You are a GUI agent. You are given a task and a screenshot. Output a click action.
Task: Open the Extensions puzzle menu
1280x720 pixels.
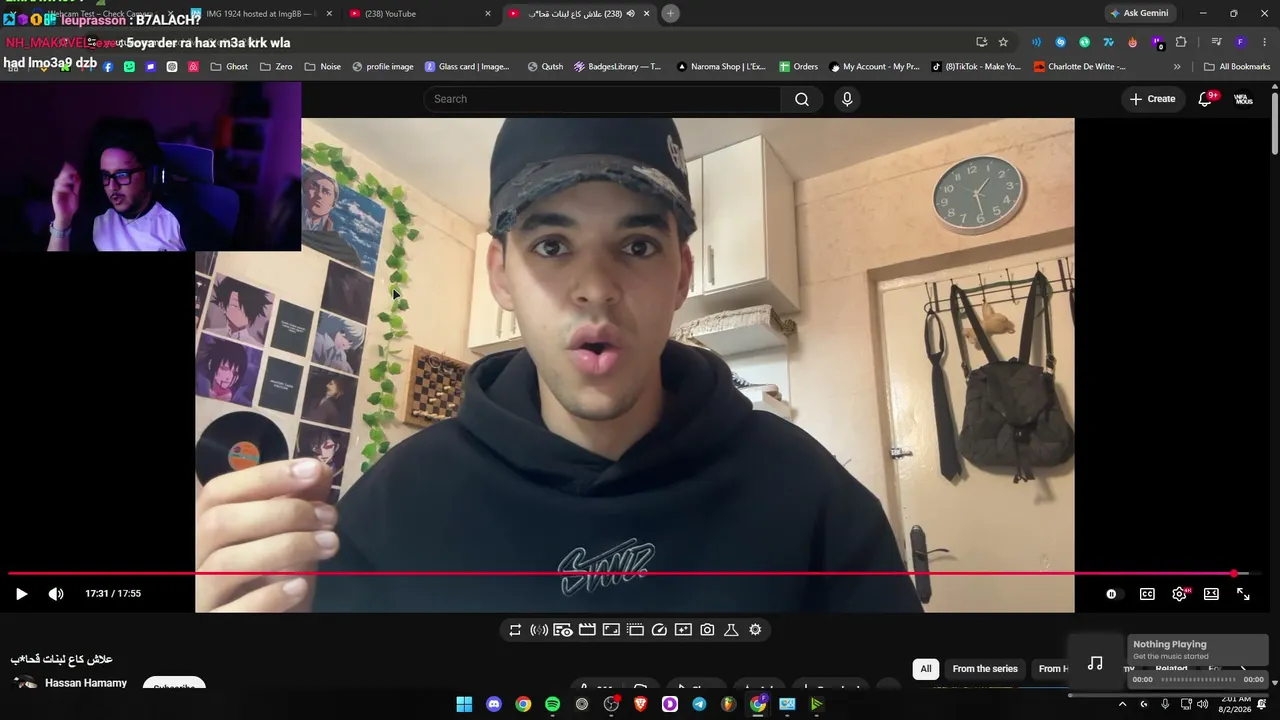point(1181,42)
